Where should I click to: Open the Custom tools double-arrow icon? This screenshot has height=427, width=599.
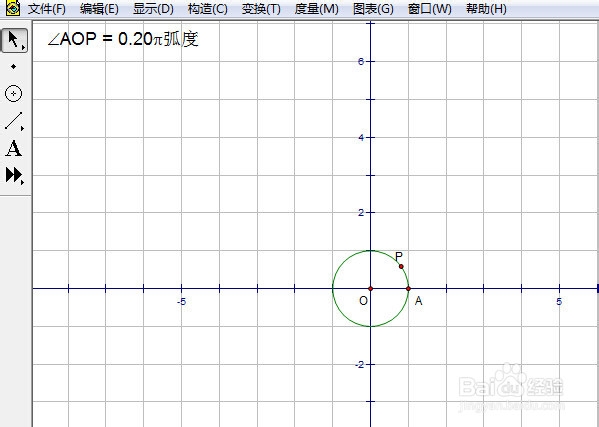[x=15, y=175]
